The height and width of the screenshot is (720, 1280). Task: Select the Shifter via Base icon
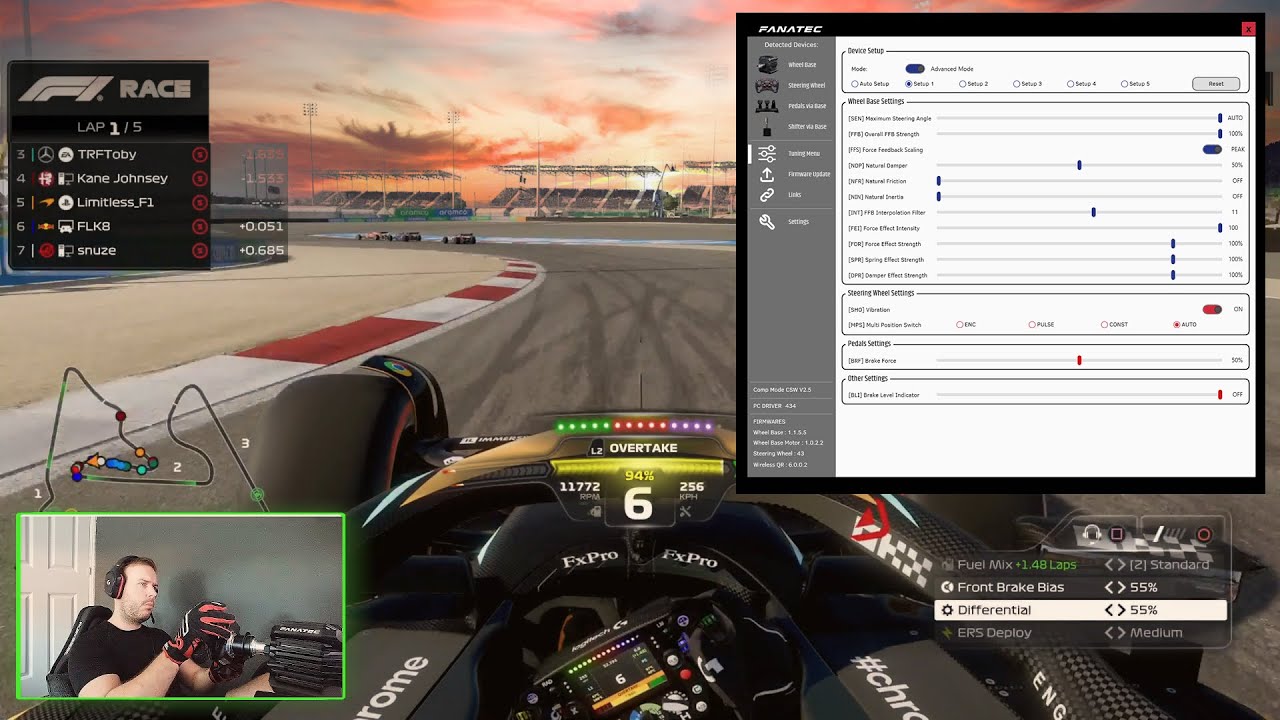click(x=767, y=127)
